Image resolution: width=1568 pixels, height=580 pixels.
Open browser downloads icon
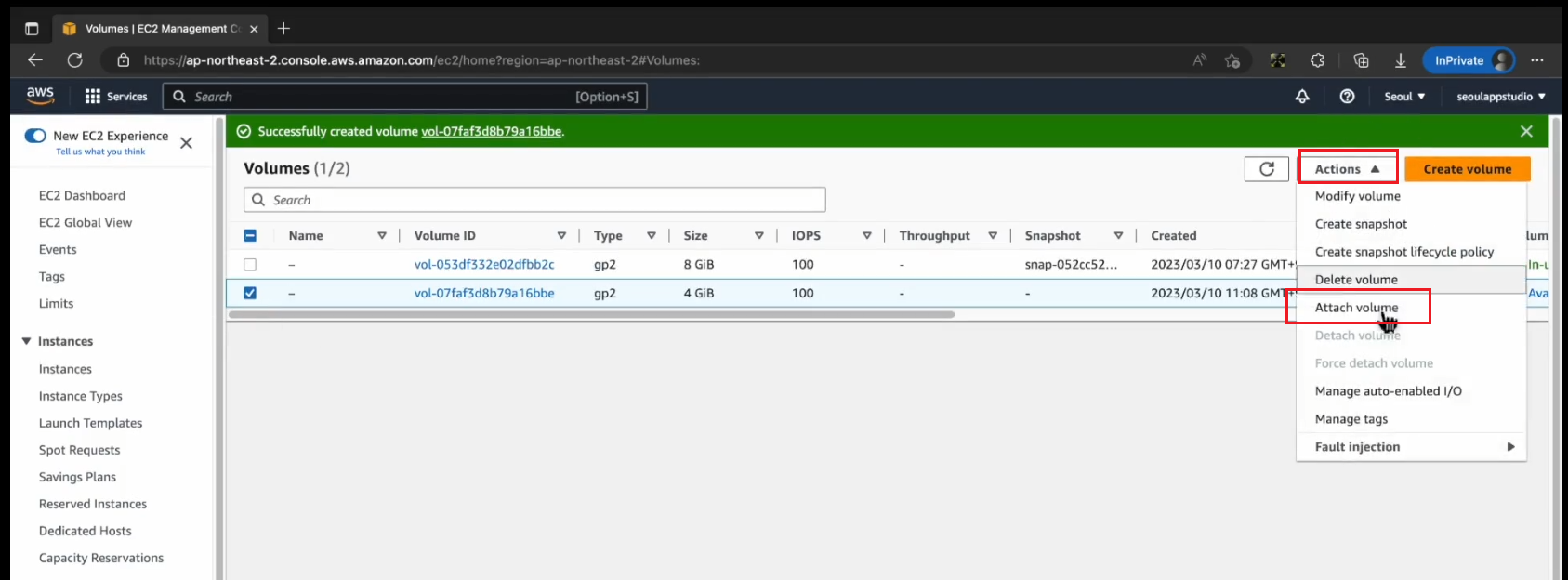pos(1400,60)
